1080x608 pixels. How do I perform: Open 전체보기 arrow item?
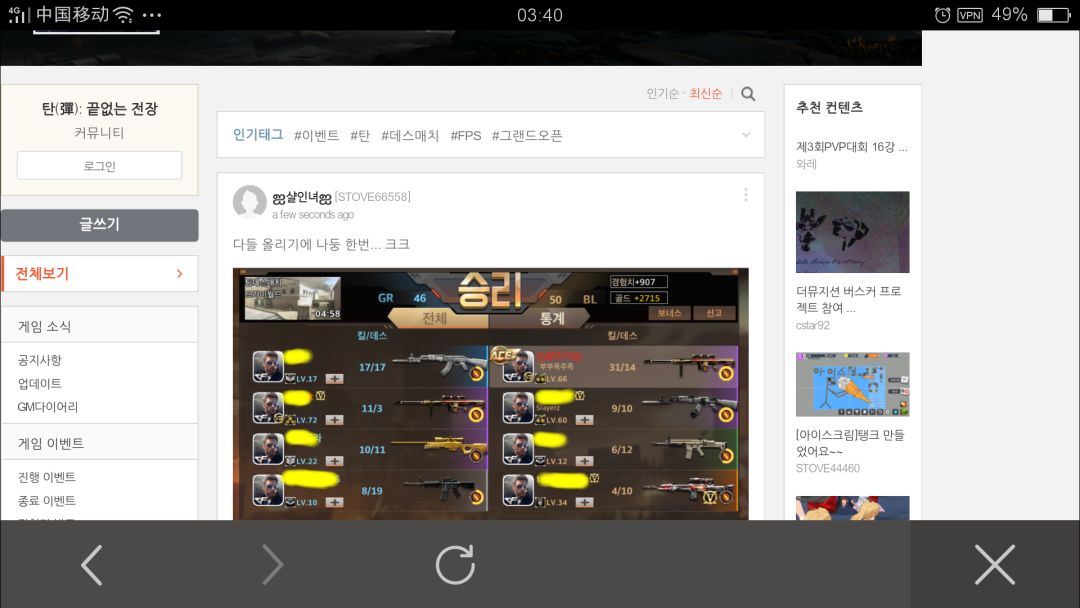pyautogui.click(x=100, y=273)
